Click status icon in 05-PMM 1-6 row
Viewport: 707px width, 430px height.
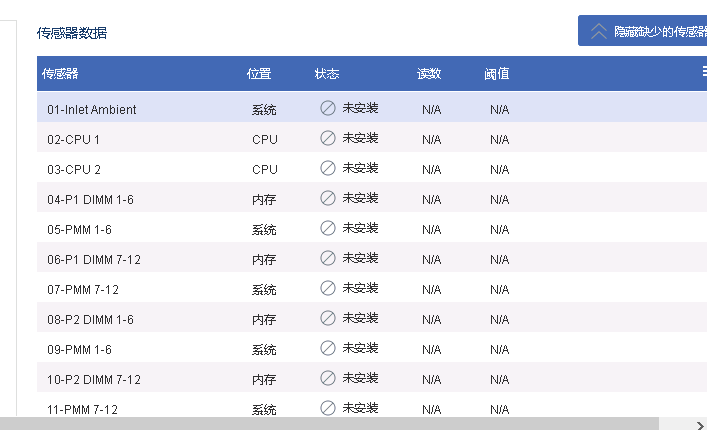click(327, 228)
